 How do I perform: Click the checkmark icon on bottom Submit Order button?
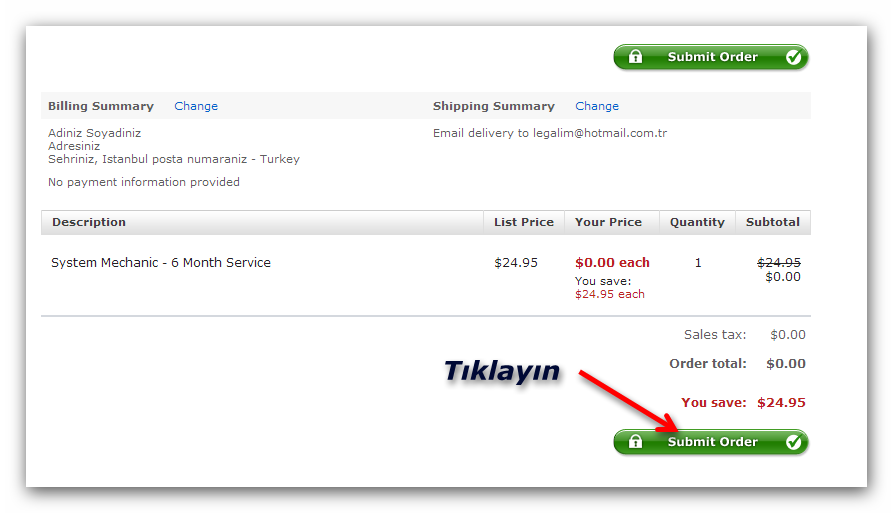click(794, 442)
